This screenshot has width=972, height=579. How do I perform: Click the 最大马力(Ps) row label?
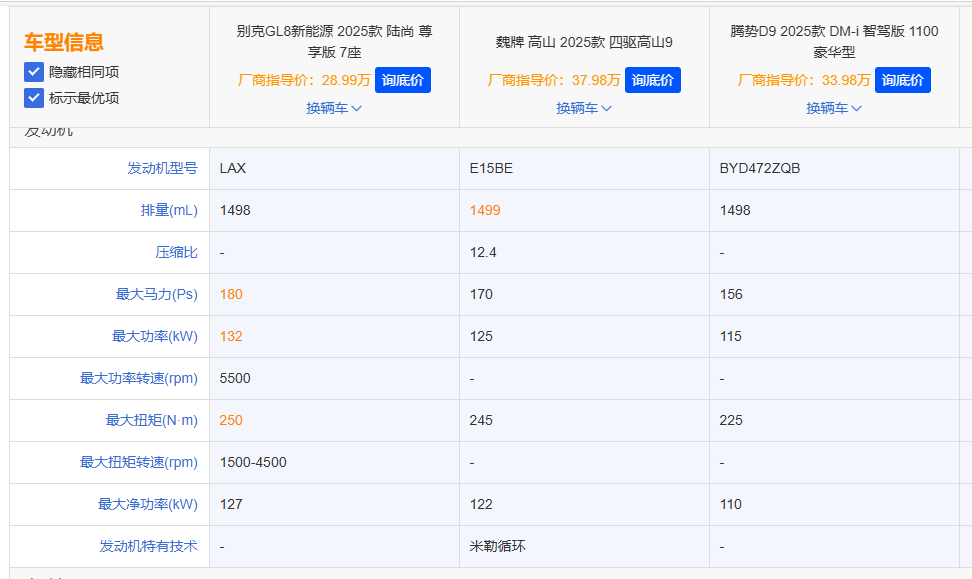point(157,294)
